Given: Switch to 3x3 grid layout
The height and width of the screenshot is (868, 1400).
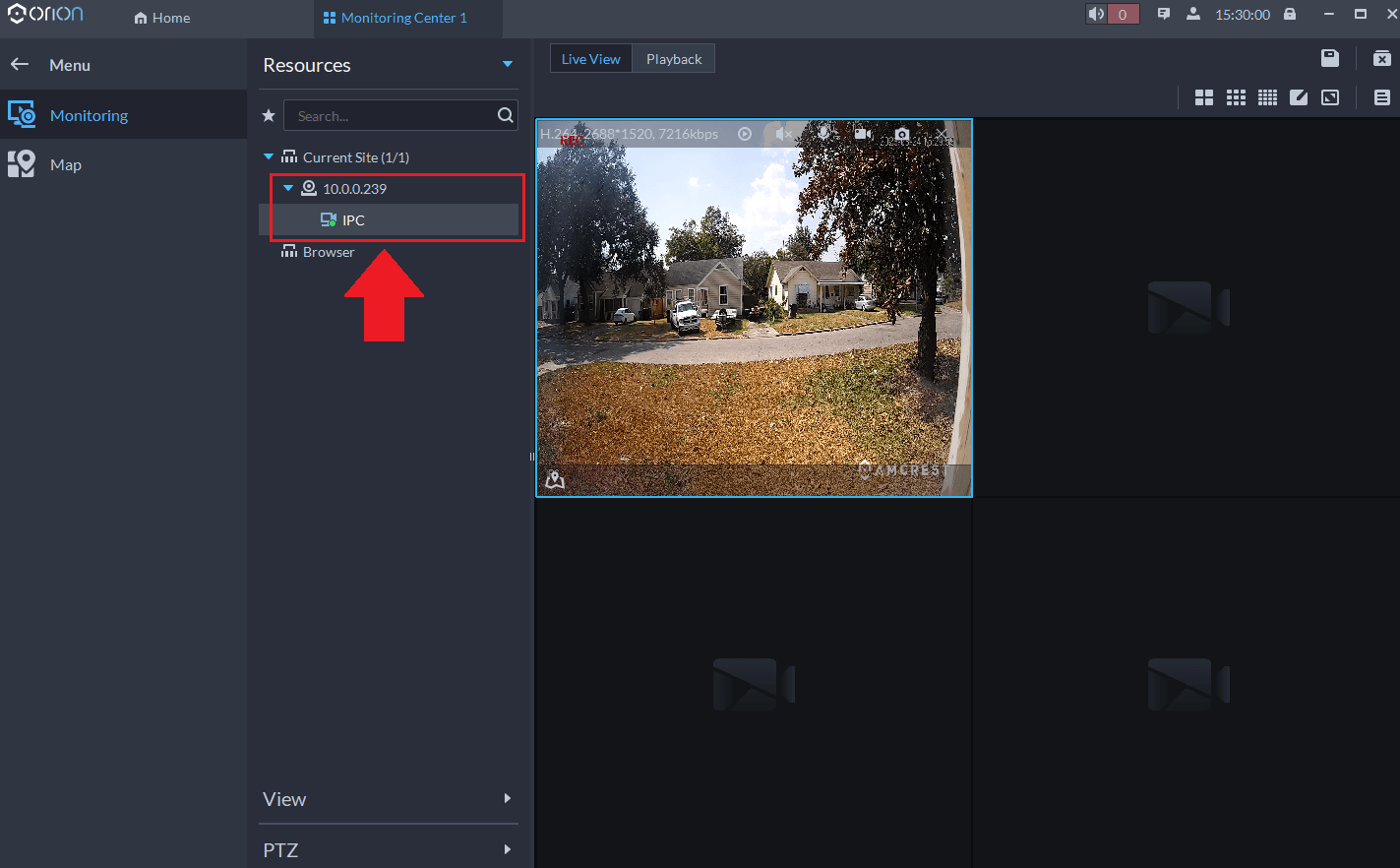Looking at the screenshot, I should tap(1236, 97).
